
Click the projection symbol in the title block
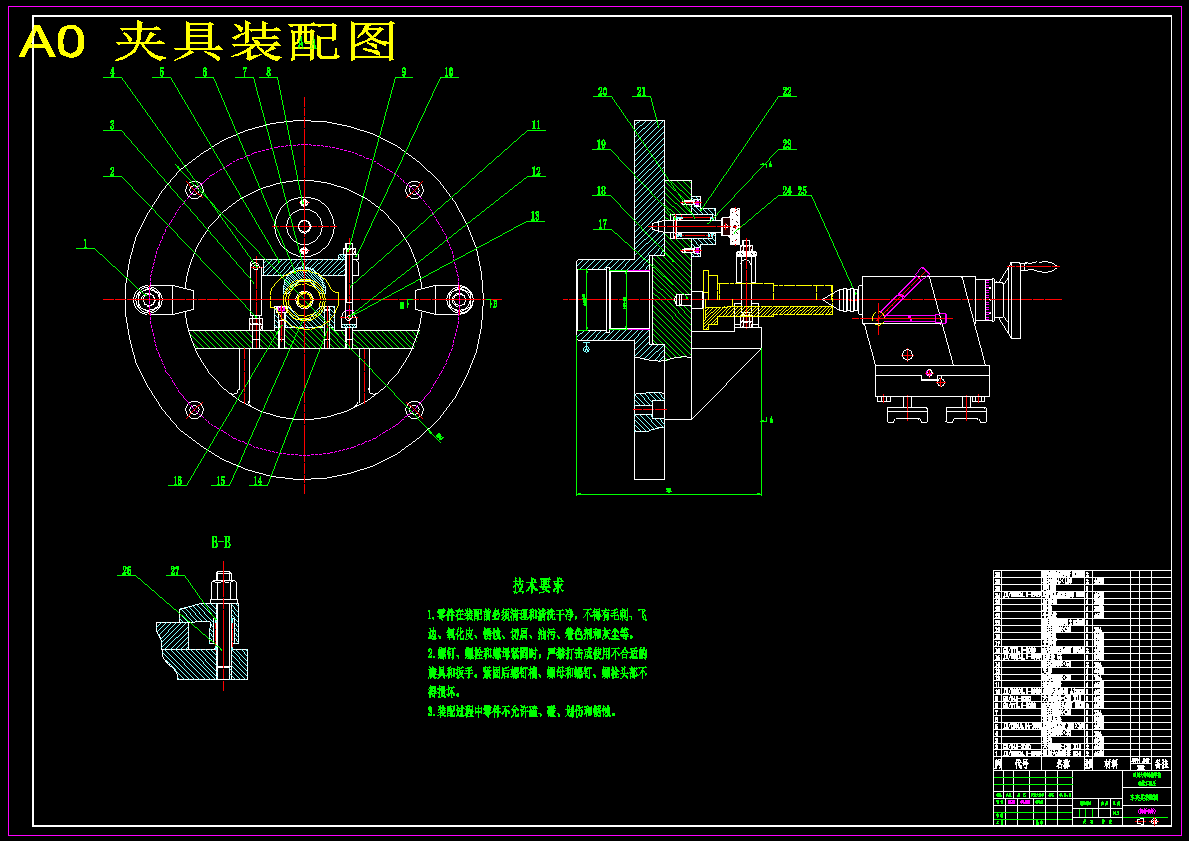coord(1147,821)
